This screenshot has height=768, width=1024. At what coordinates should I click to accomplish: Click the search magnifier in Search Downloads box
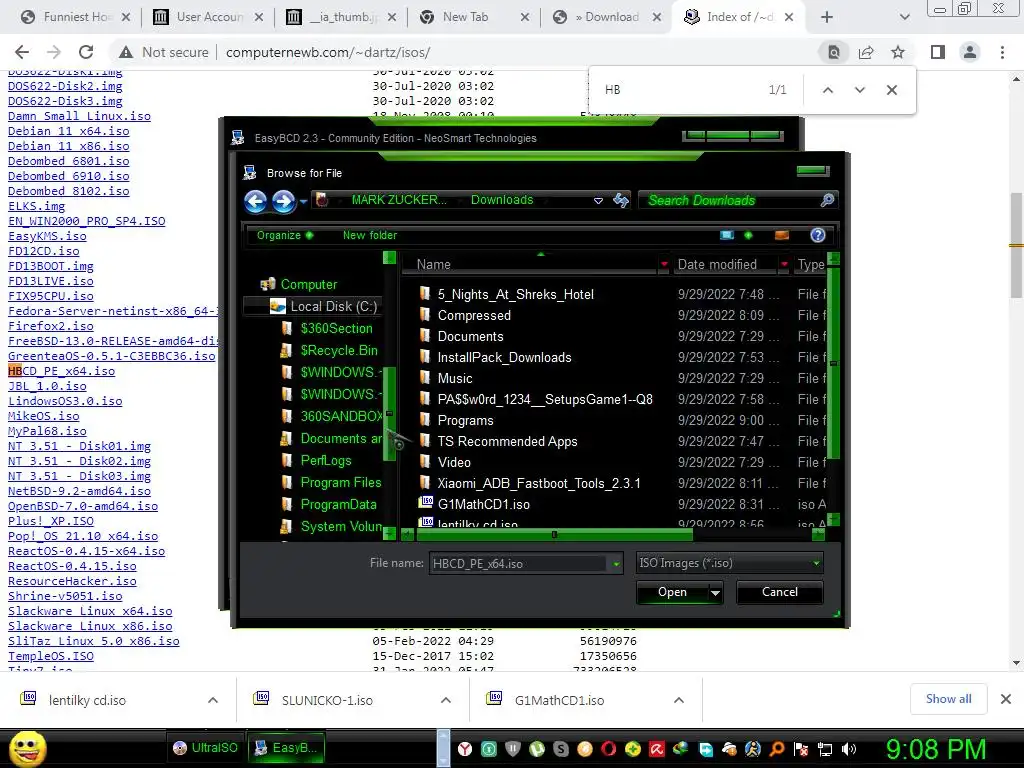pos(827,200)
